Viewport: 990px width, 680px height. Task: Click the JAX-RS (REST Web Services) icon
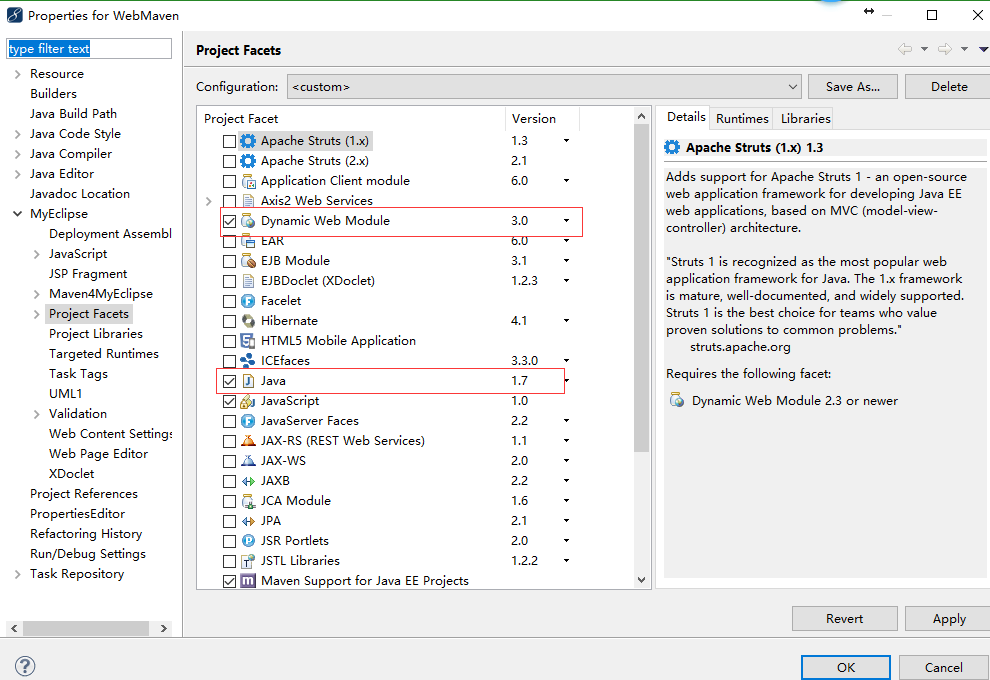248,441
